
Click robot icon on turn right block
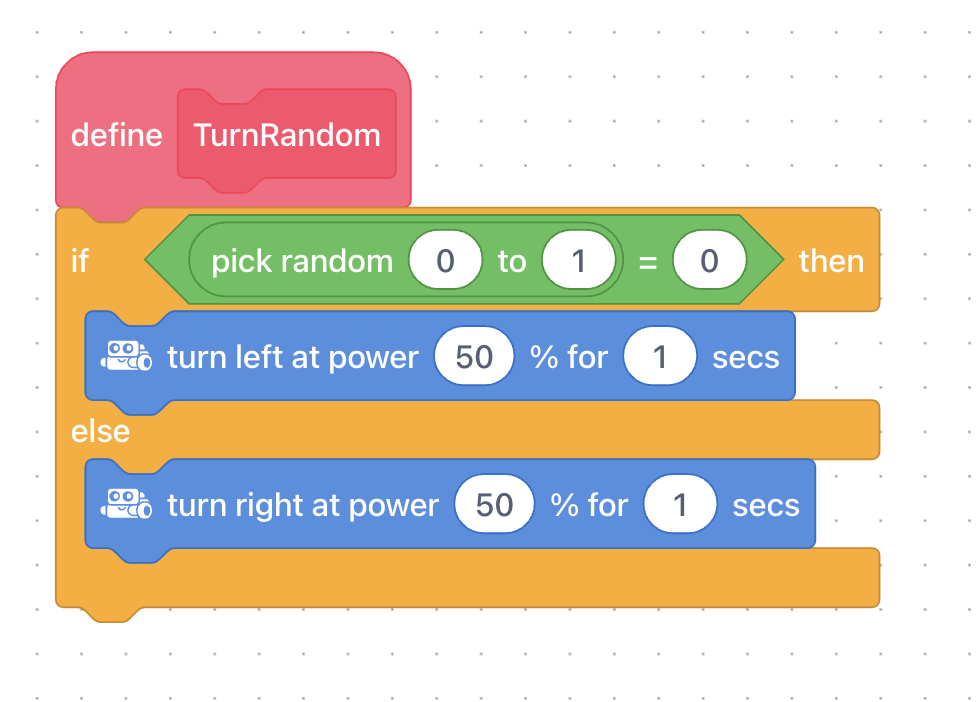click(126, 504)
